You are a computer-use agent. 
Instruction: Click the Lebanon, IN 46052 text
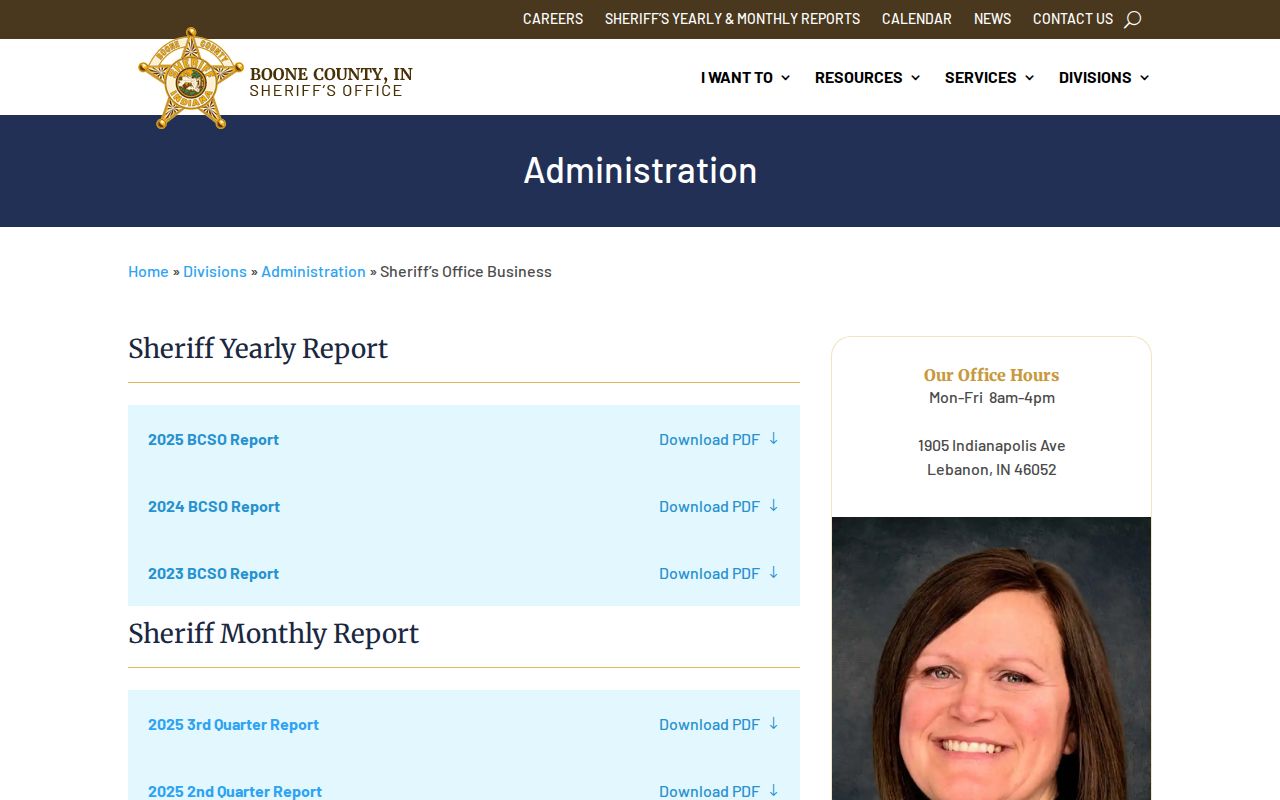click(x=991, y=469)
